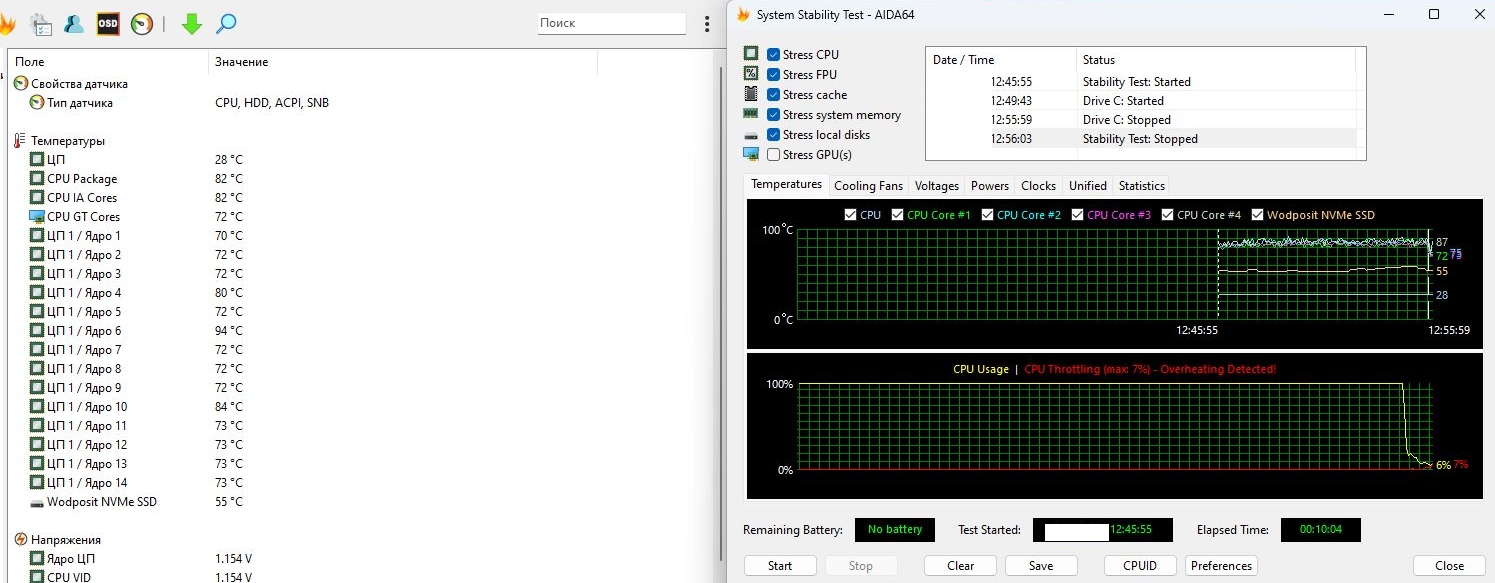Click the sensor gauge toolbar icon
Screen dimensions: 1495x583
click(x=142, y=24)
